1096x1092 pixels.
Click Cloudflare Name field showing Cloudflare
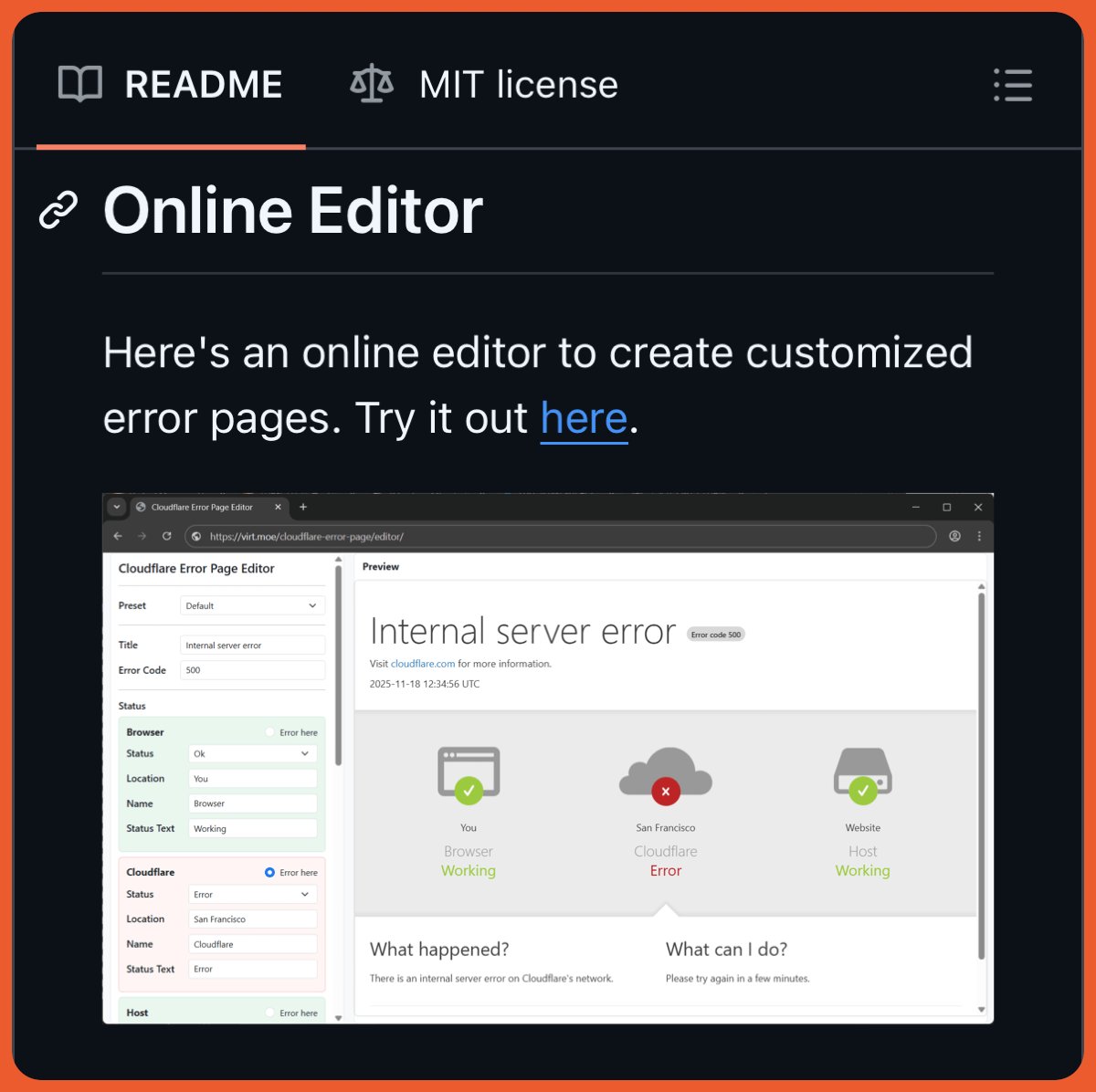(253, 944)
